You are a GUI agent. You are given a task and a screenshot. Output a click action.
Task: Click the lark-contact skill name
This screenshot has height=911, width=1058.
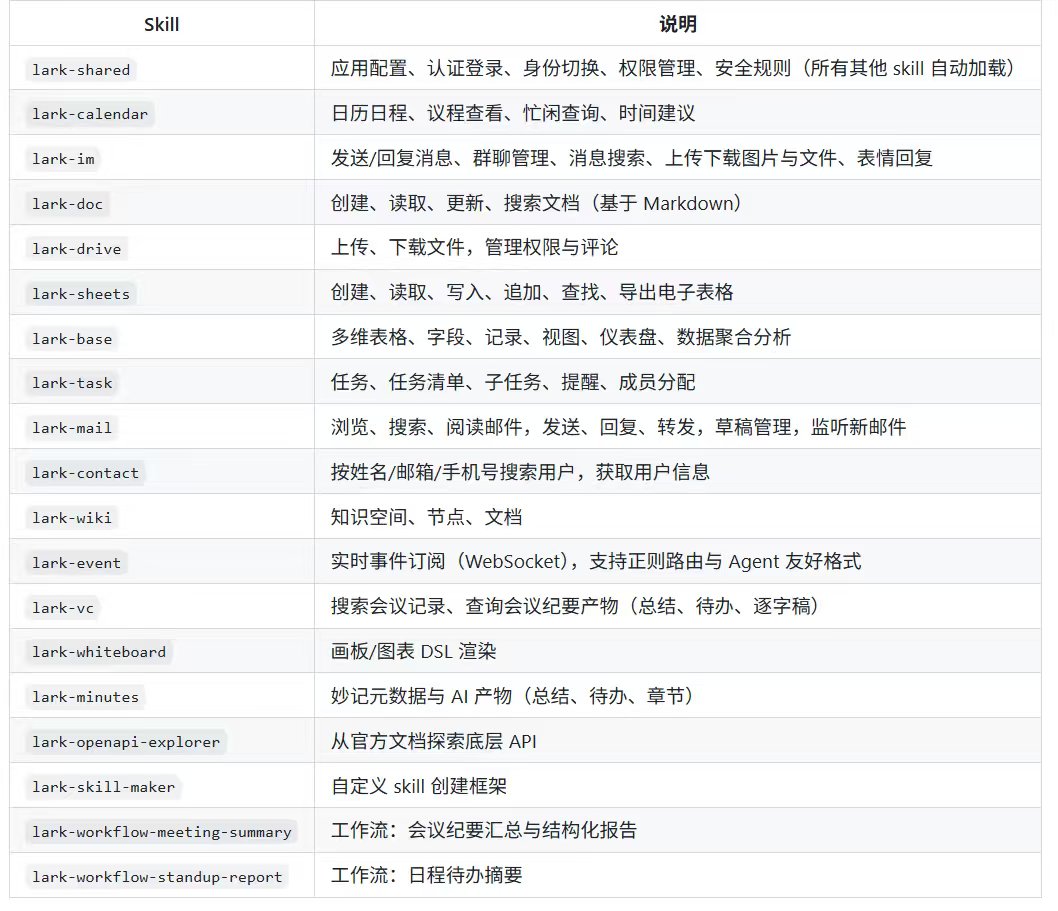tap(86, 473)
